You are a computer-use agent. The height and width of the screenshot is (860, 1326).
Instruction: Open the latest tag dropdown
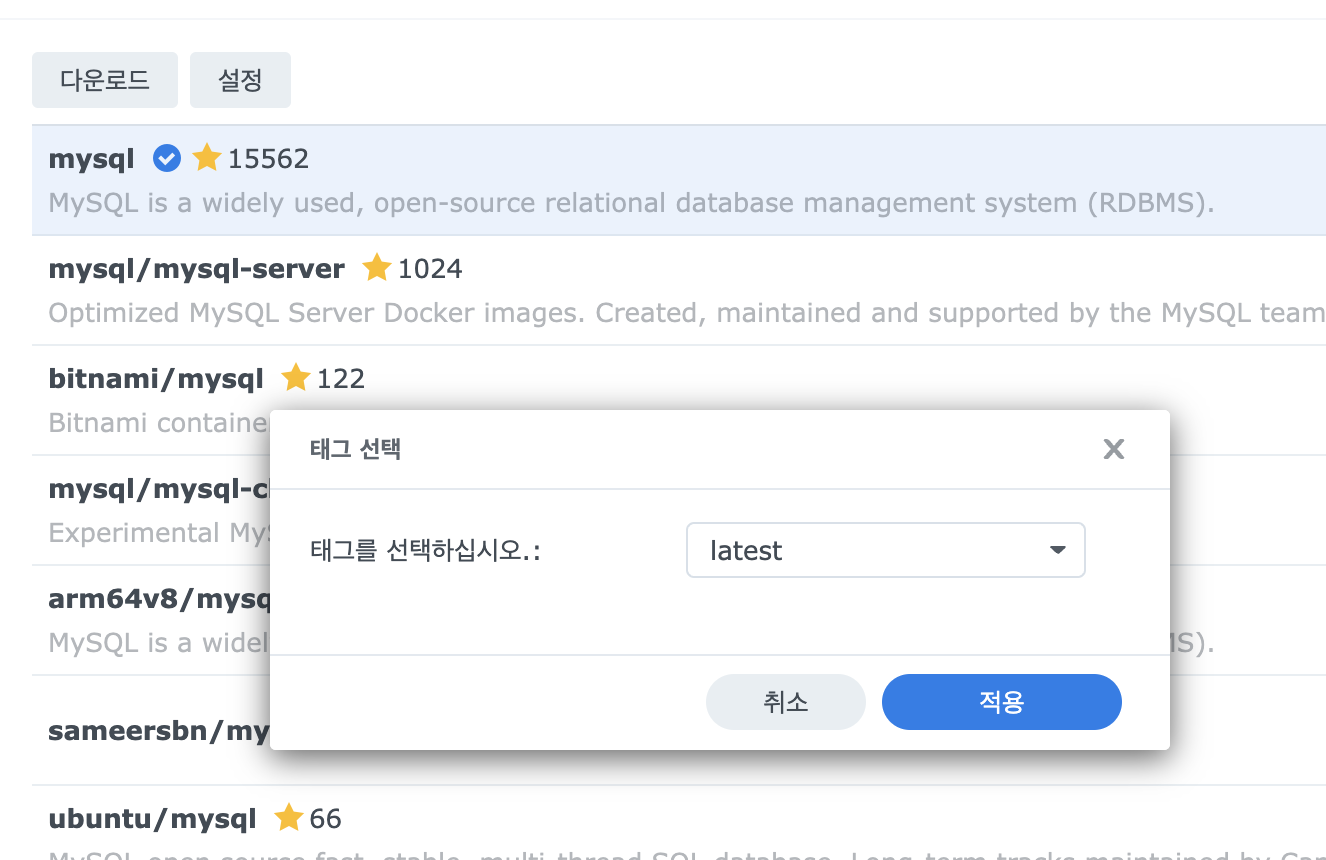tap(885, 550)
